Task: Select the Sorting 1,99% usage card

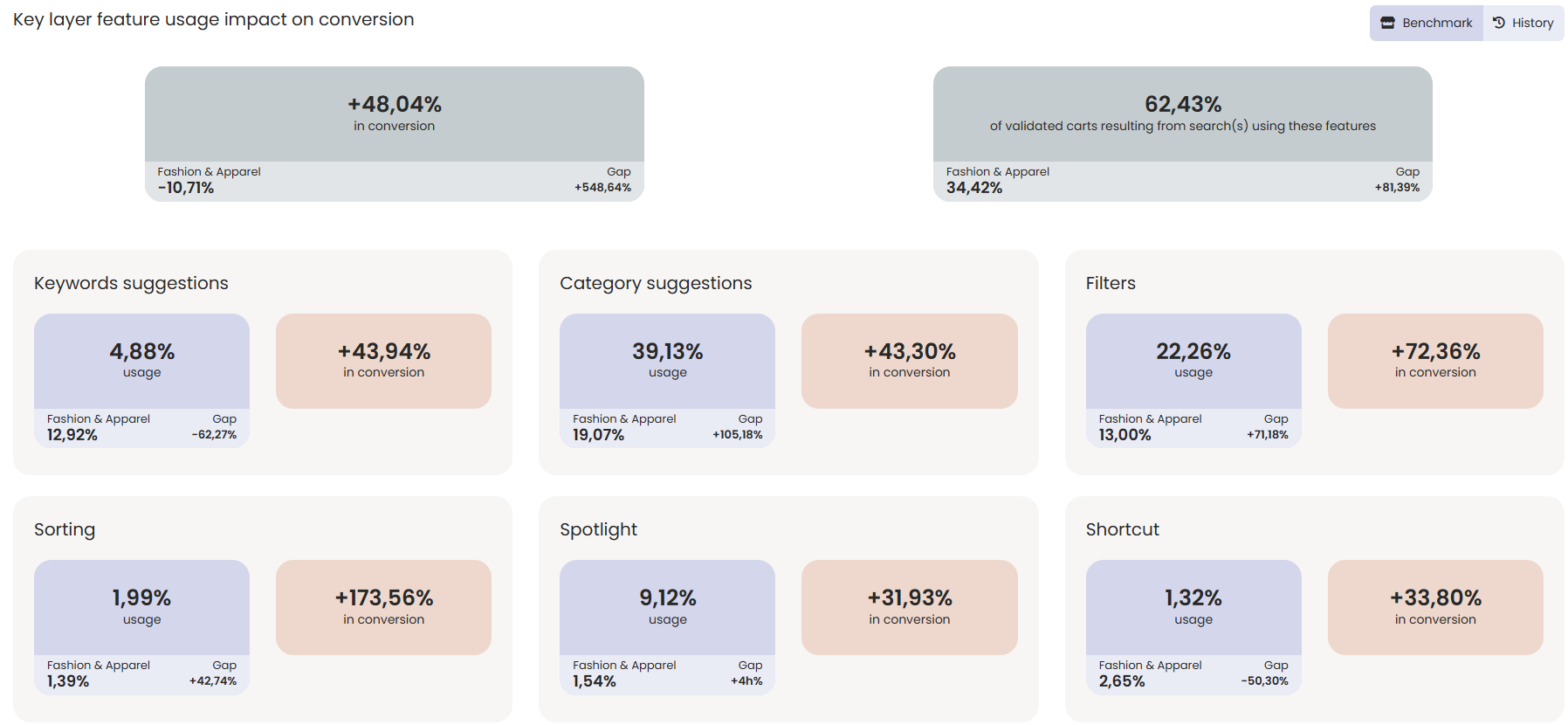Action: 141,607
